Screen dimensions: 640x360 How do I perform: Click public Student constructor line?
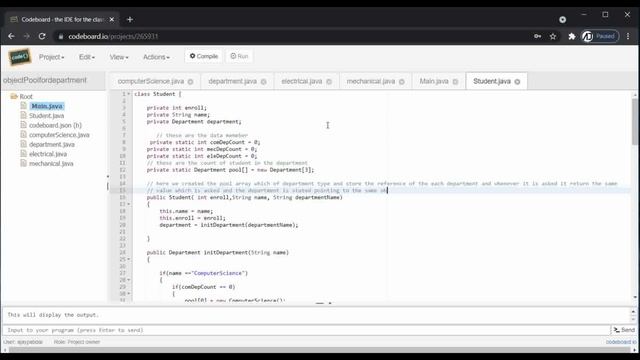tap(244, 197)
